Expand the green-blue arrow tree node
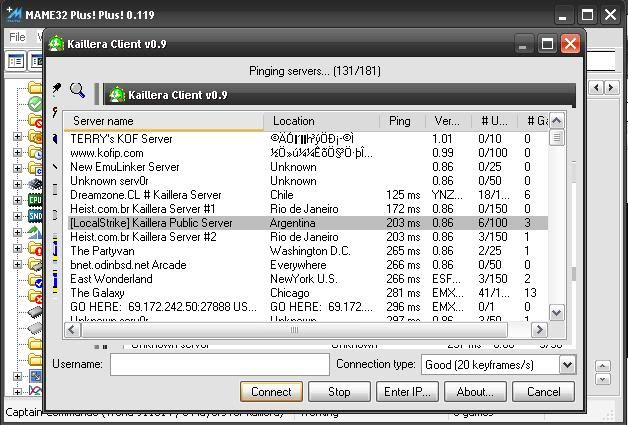Screen dimensions: 628x425 pyautogui.click(x=17, y=232)
